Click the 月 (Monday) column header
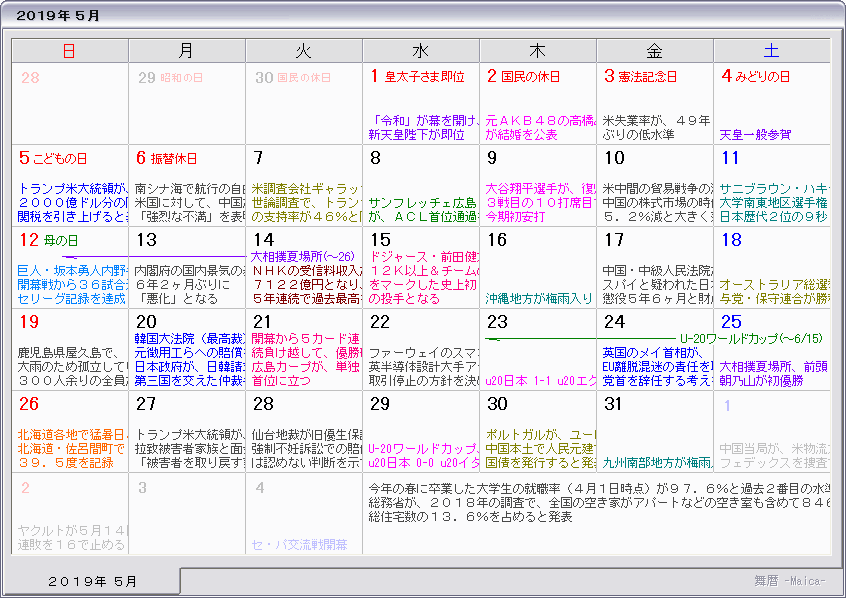 (186, 51)
